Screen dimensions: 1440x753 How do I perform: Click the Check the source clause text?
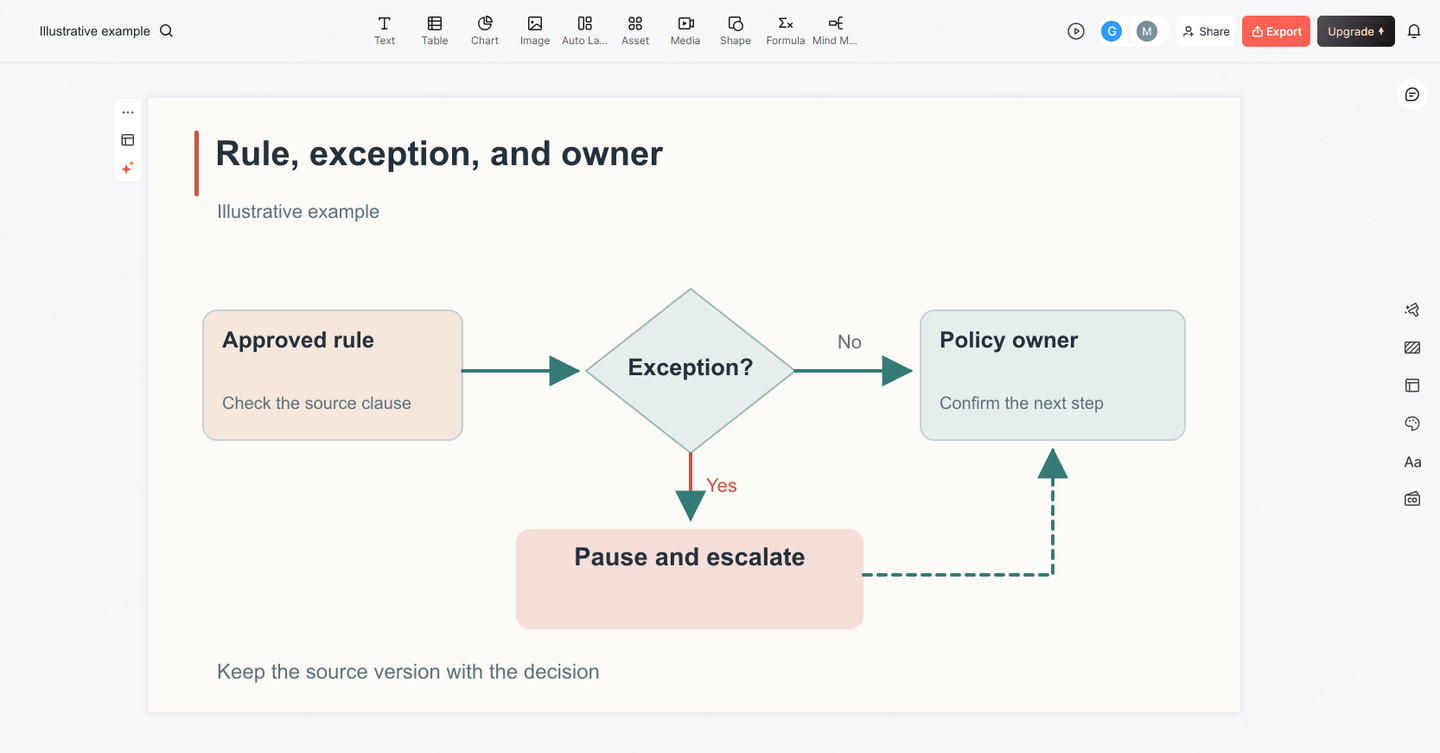point(316,403)
